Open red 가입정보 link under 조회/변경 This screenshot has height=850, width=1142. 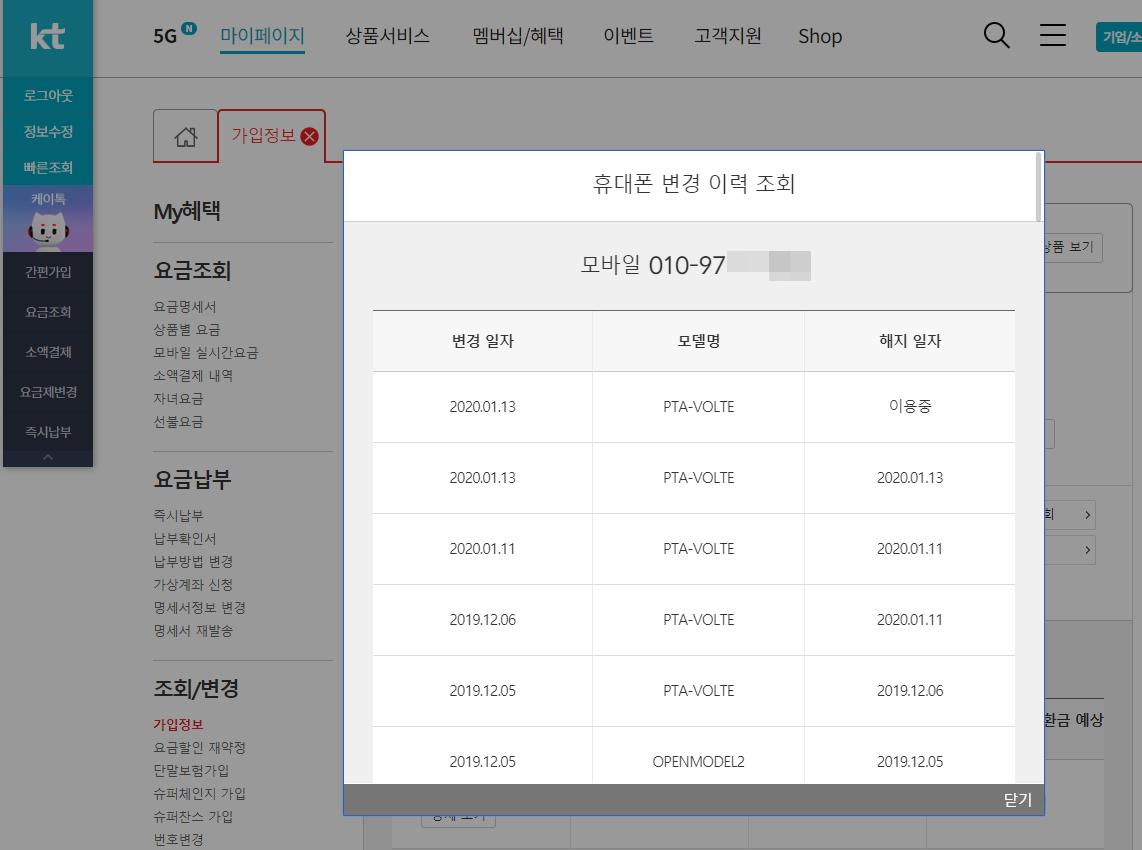178,725
